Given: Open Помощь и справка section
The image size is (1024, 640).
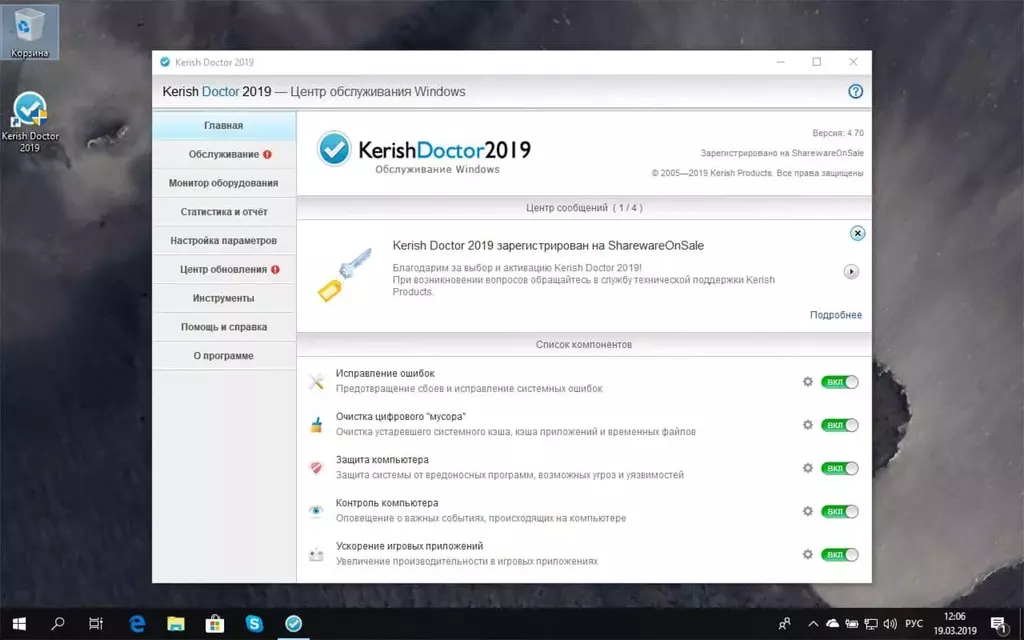Looking at the screenshot, I should point(224,327).
